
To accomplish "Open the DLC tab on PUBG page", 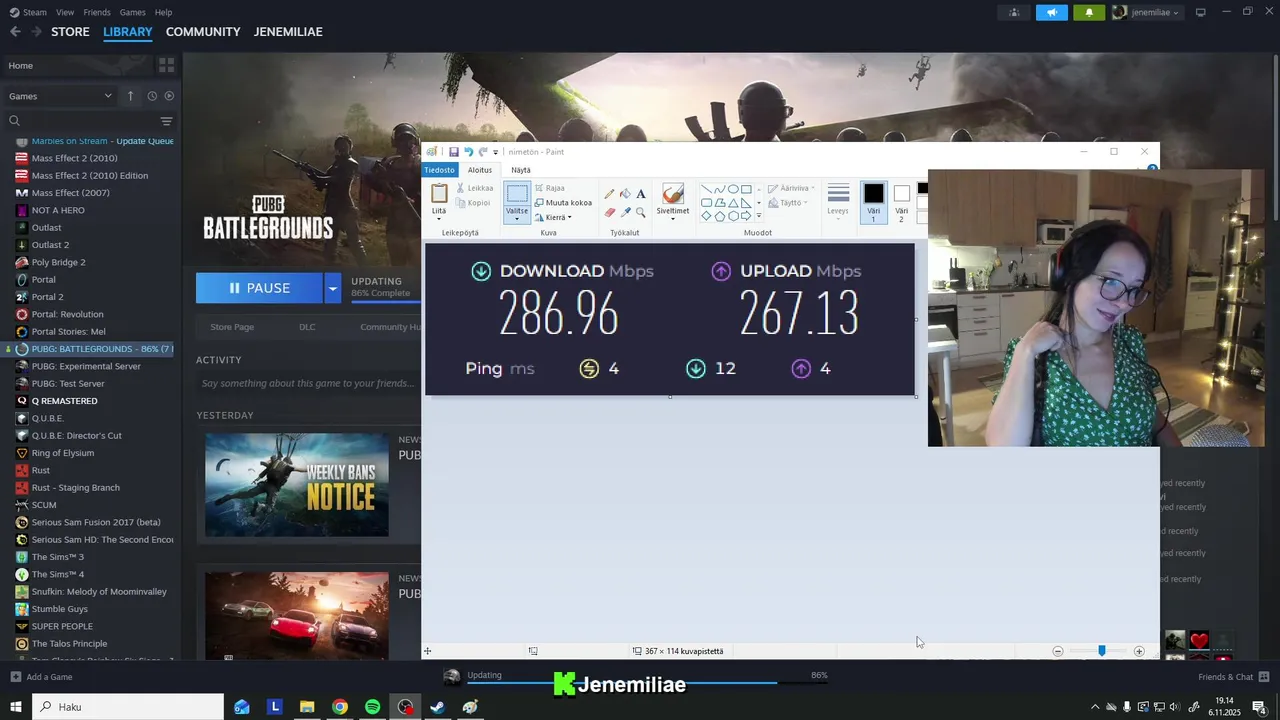I will point(307,327).
